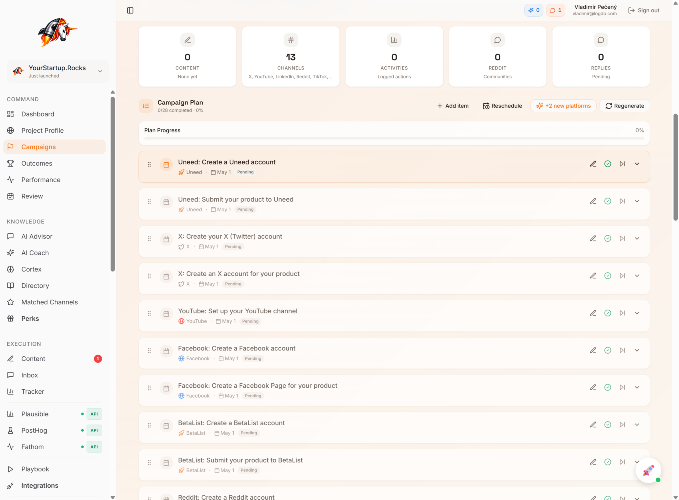
Task: Mark 'X: Create an X account for your product' done
Action: (x=608, y=276)
